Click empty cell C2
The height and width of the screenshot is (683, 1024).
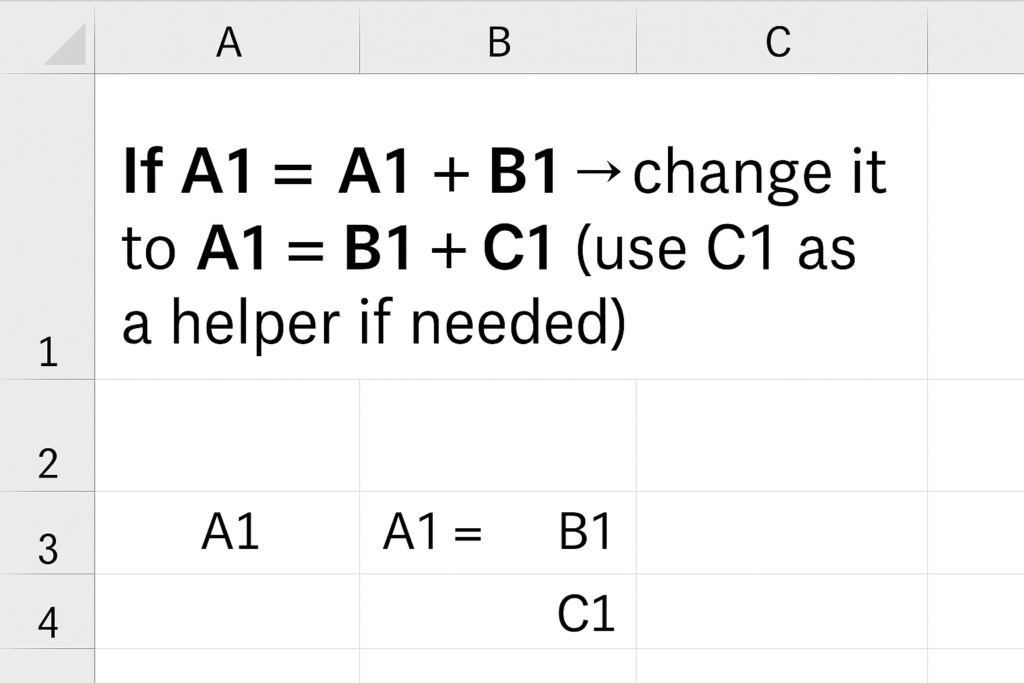pos(781,436)
